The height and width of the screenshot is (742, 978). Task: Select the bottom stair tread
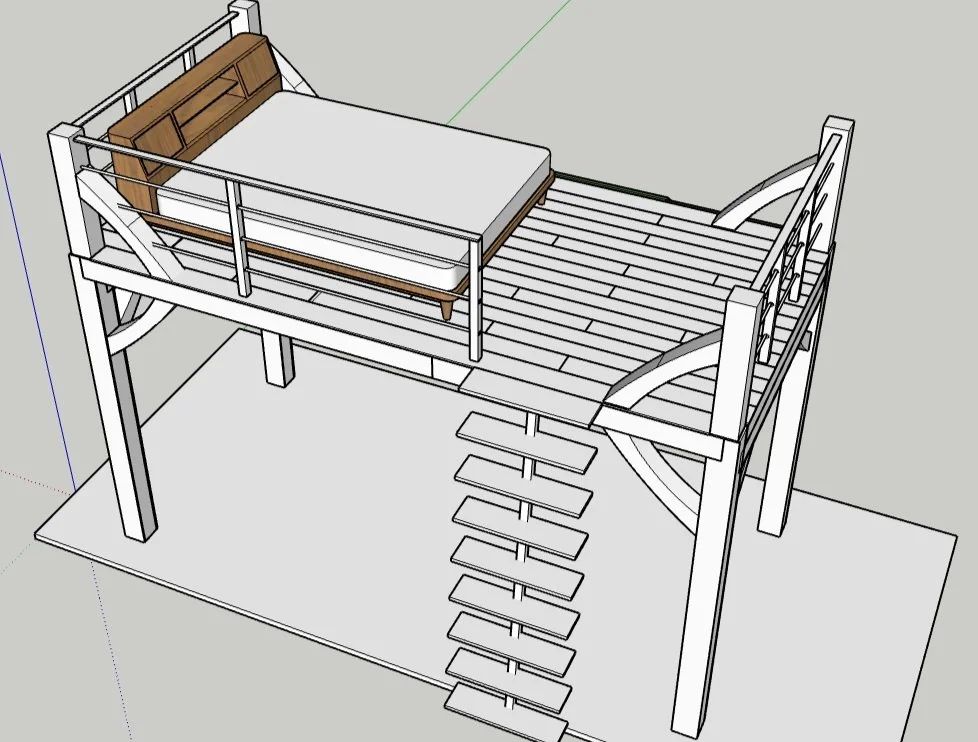point(505,714)
